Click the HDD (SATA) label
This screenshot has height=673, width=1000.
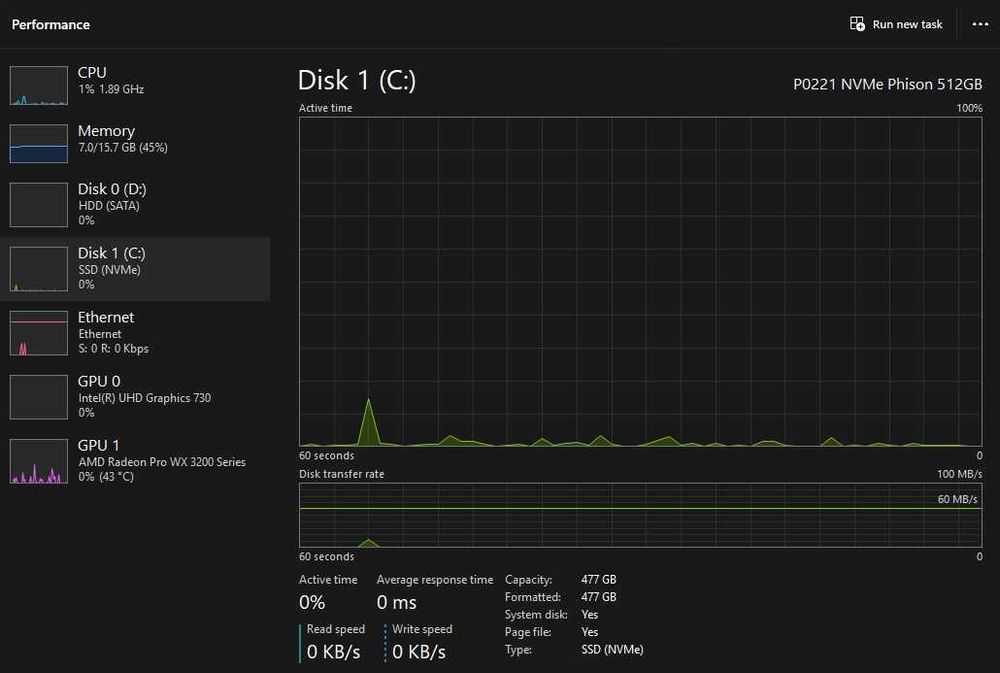point(108,205)
